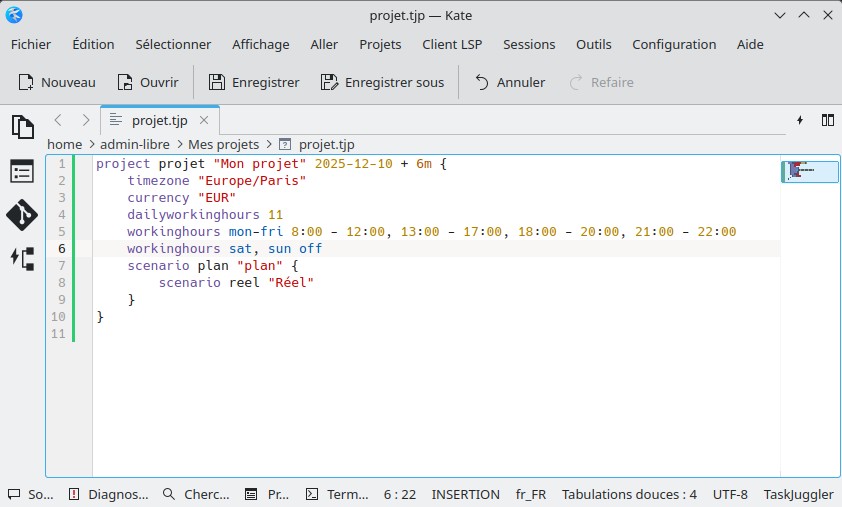
Task: Open the symbol outline sidebar icon
Action: 22,171
